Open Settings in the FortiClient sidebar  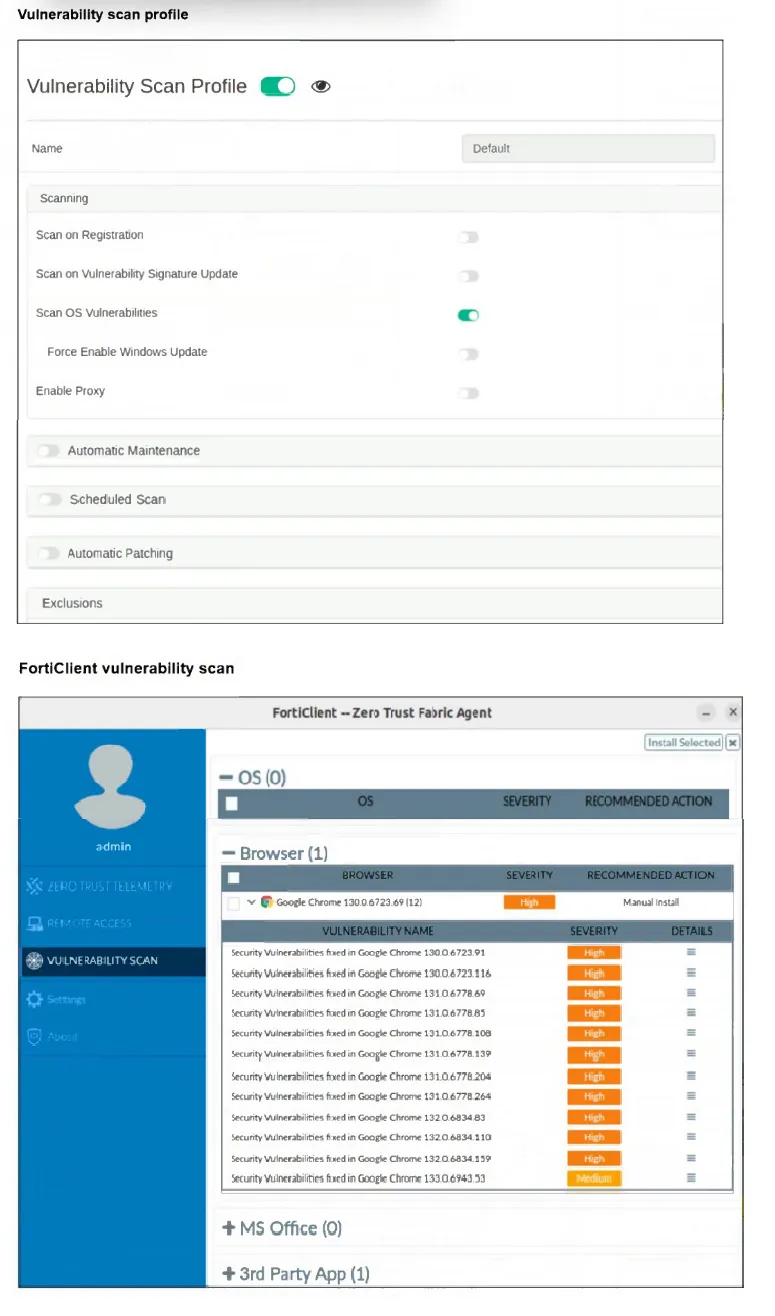[112, 999]
